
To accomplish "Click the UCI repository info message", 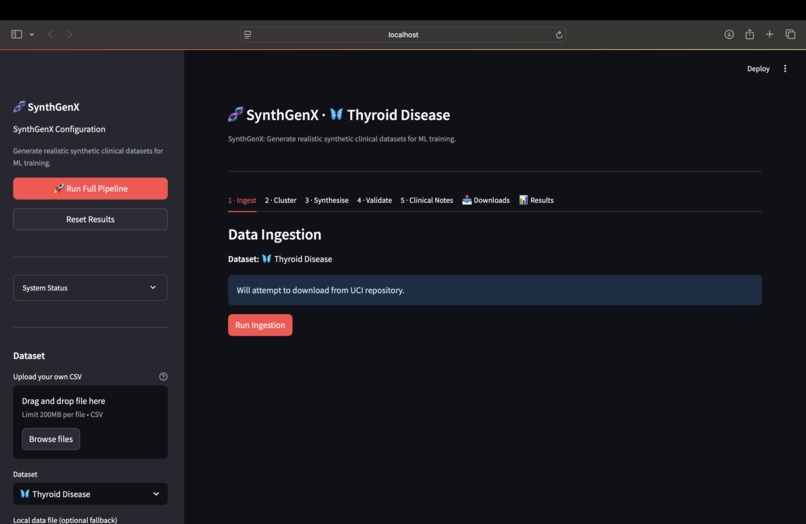I will (x=495, y=291).
